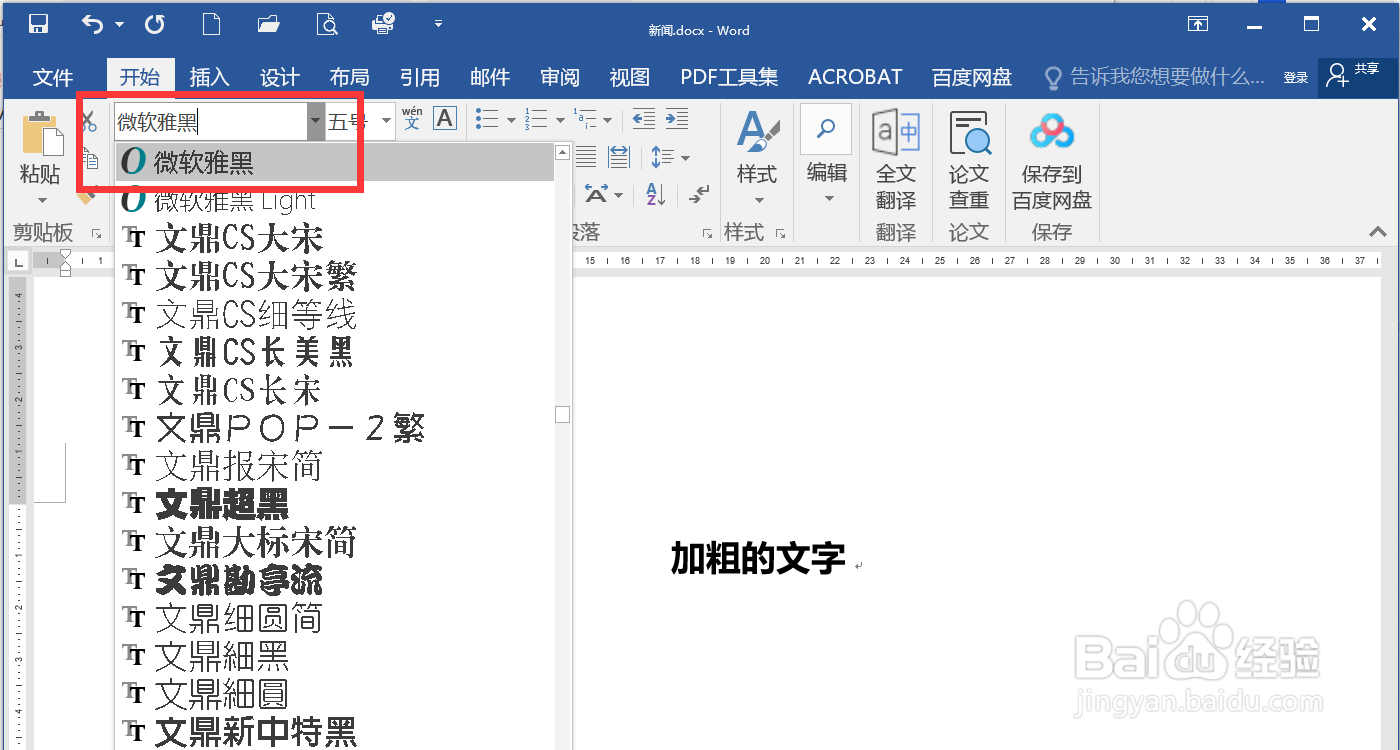Save the document with the floppy disk icon
This screenshot has width=1400, height=750.
tap(38, 24)
